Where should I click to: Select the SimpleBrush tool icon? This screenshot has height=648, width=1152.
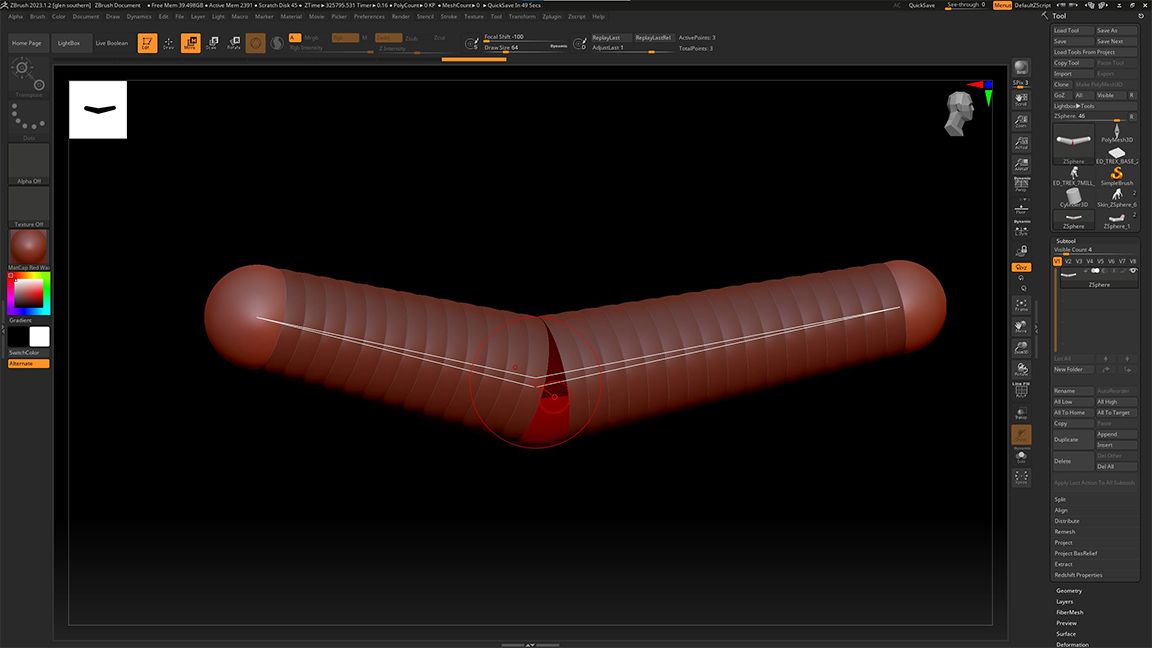(1118, 174)
